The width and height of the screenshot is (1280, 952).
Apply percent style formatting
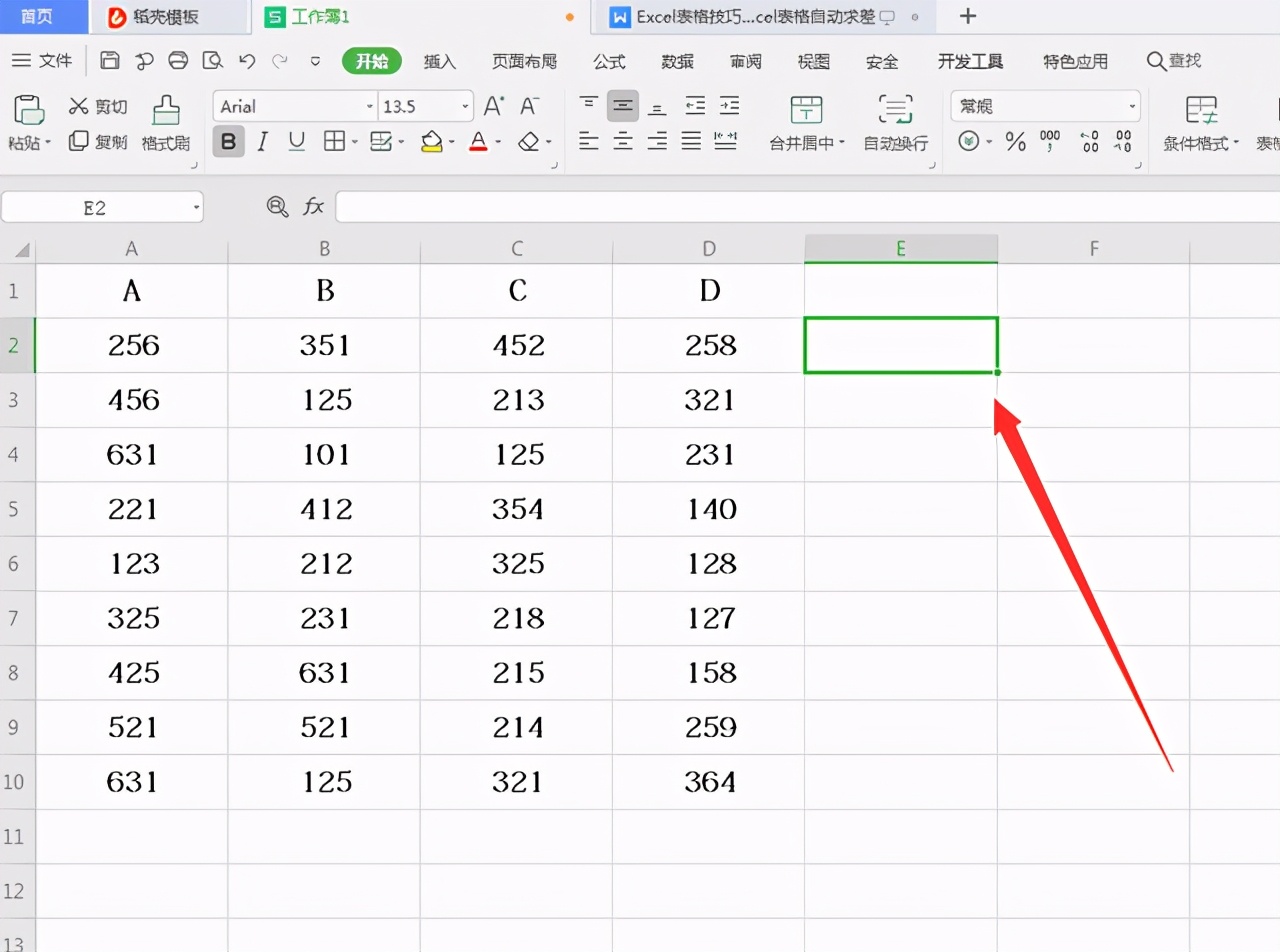click(1015, 141)
